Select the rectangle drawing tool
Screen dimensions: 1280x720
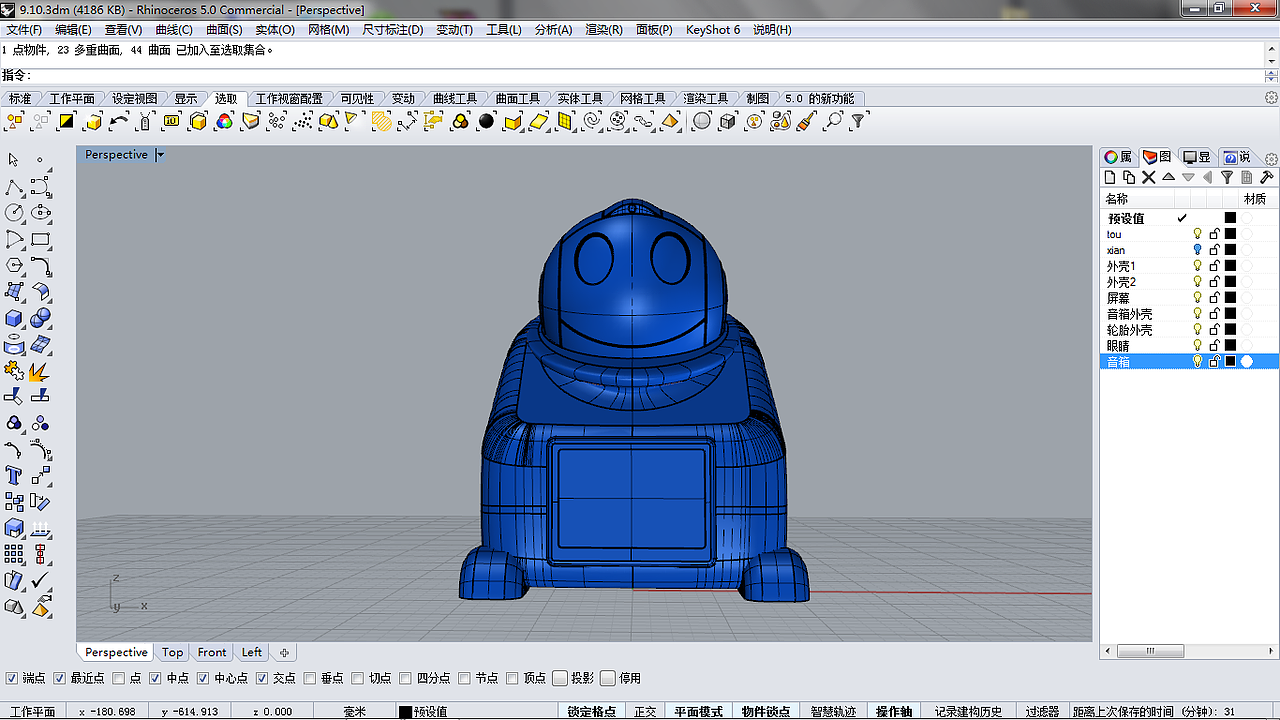[41, 240]
